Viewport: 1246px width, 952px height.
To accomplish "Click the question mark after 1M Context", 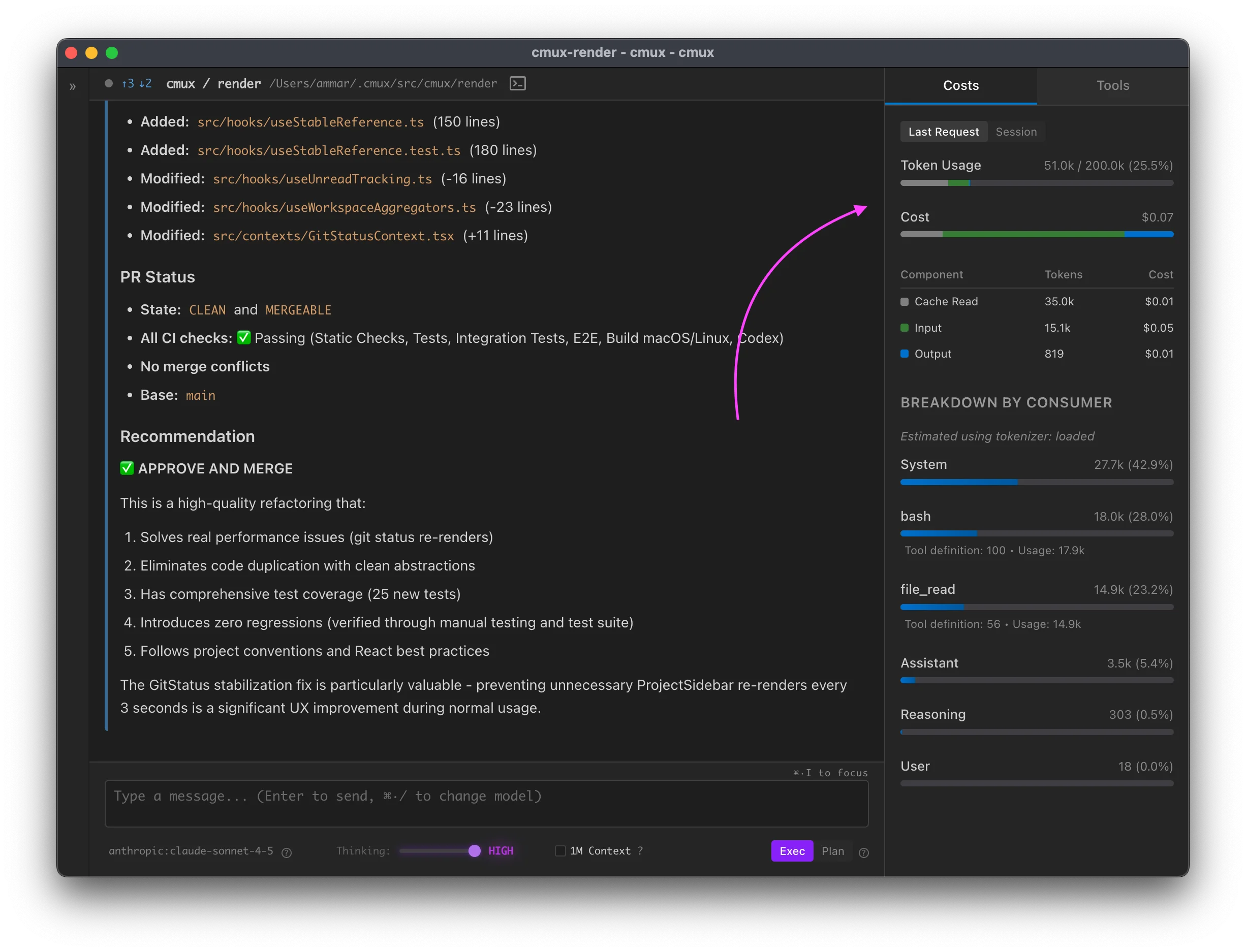I will click(641, 850).
